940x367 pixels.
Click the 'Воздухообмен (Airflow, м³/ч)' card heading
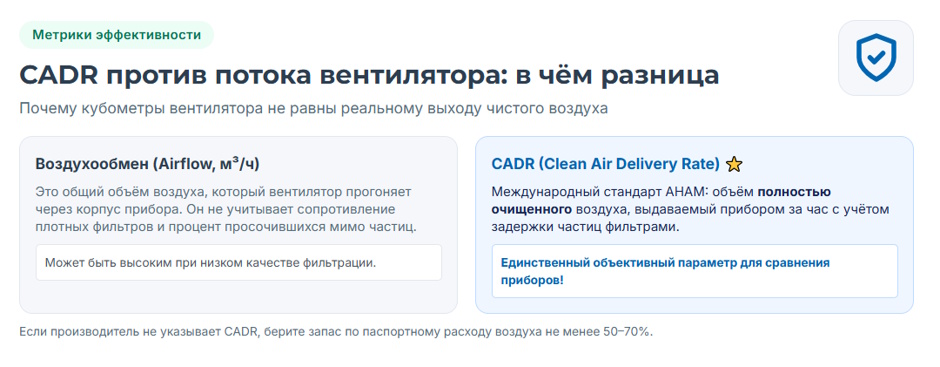coord(147,164)
